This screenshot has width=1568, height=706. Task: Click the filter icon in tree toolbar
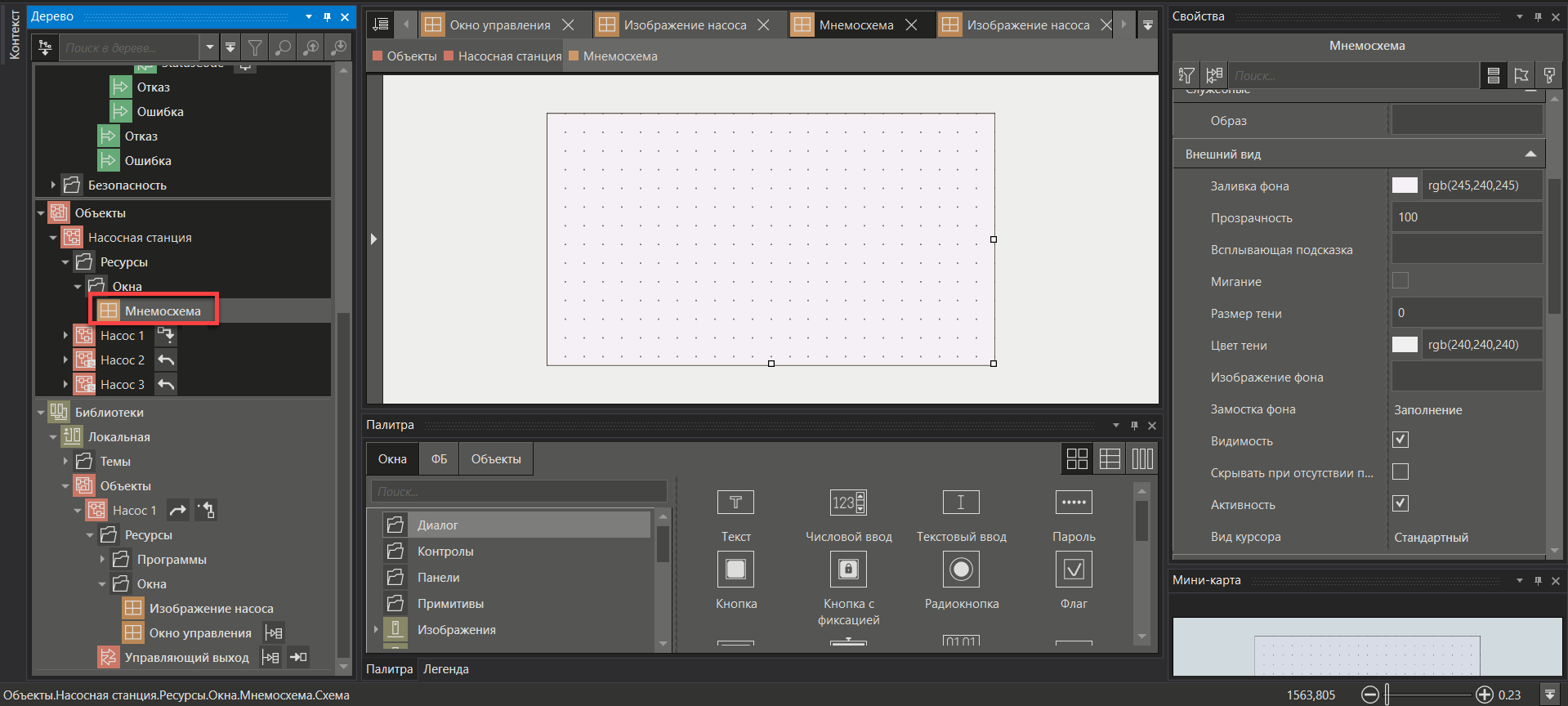tap(256, 48)
